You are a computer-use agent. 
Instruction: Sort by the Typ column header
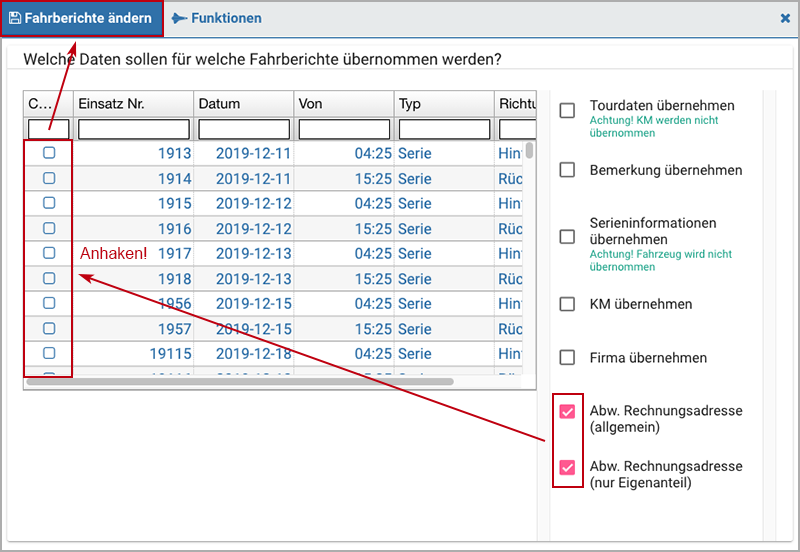click(x=444, y=104)
